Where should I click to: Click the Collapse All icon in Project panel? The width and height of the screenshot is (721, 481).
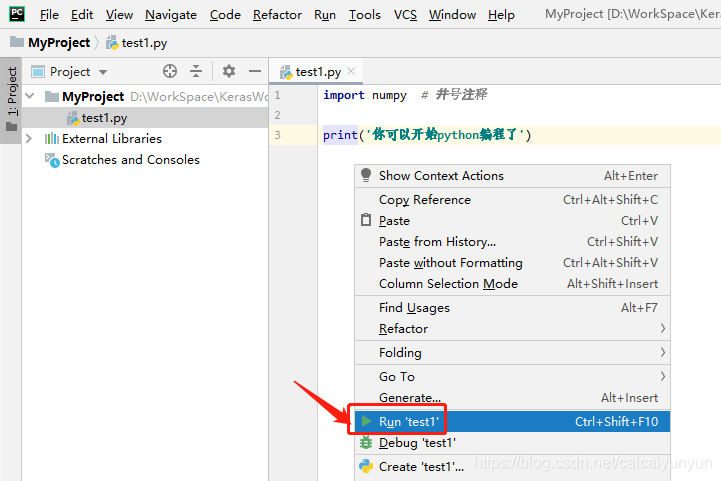(x=196, y=71)
